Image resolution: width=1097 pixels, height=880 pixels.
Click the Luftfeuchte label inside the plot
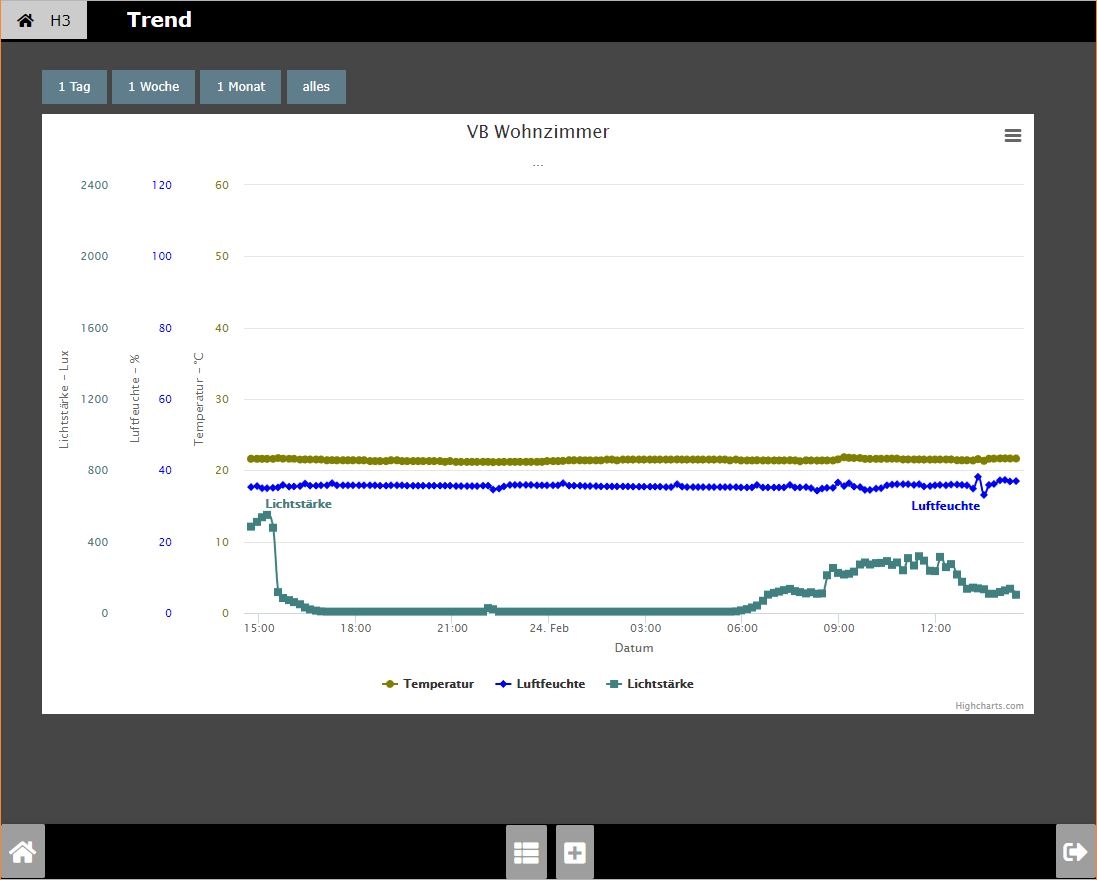pos(945,506)
